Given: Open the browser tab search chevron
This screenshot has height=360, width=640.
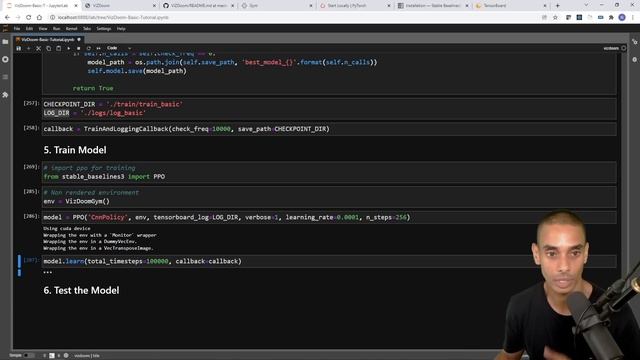Looking at the screenshot, I should 586,5.
